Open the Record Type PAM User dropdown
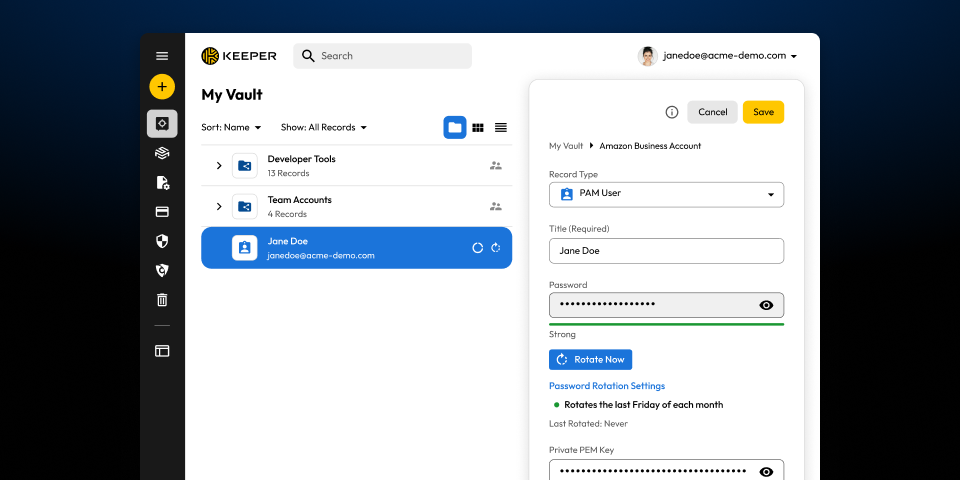Image resolution: width=960 pixels, height=480 pixels. (x=666, y=194)
